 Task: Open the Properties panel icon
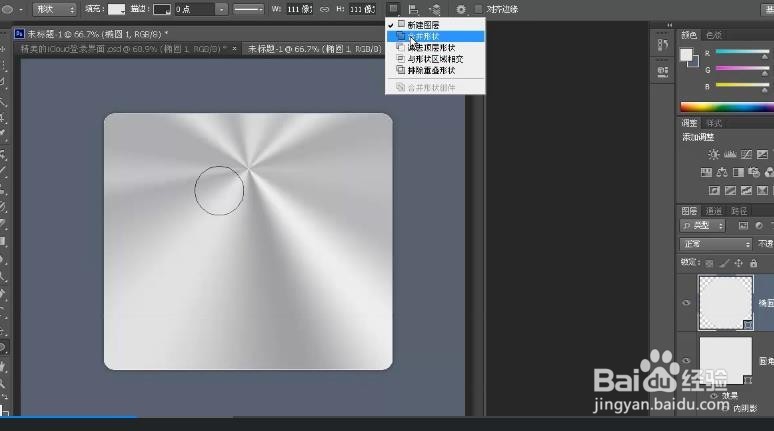(662, 72)
